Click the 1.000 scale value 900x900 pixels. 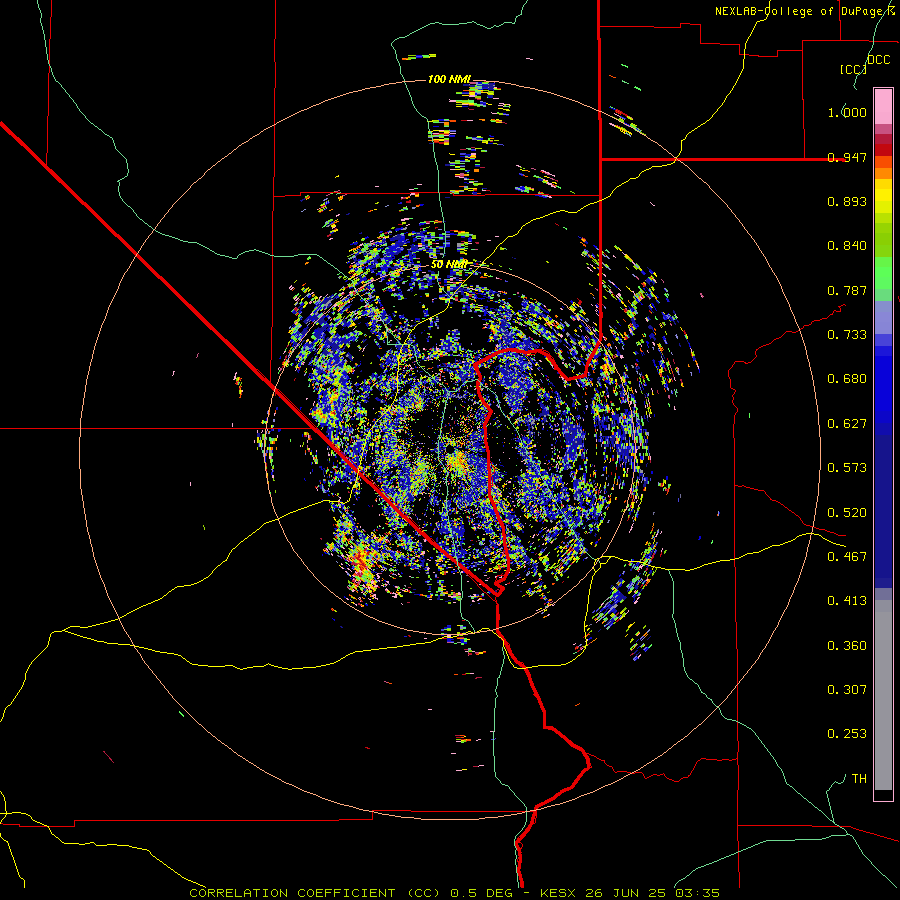(x=847, y=112)
